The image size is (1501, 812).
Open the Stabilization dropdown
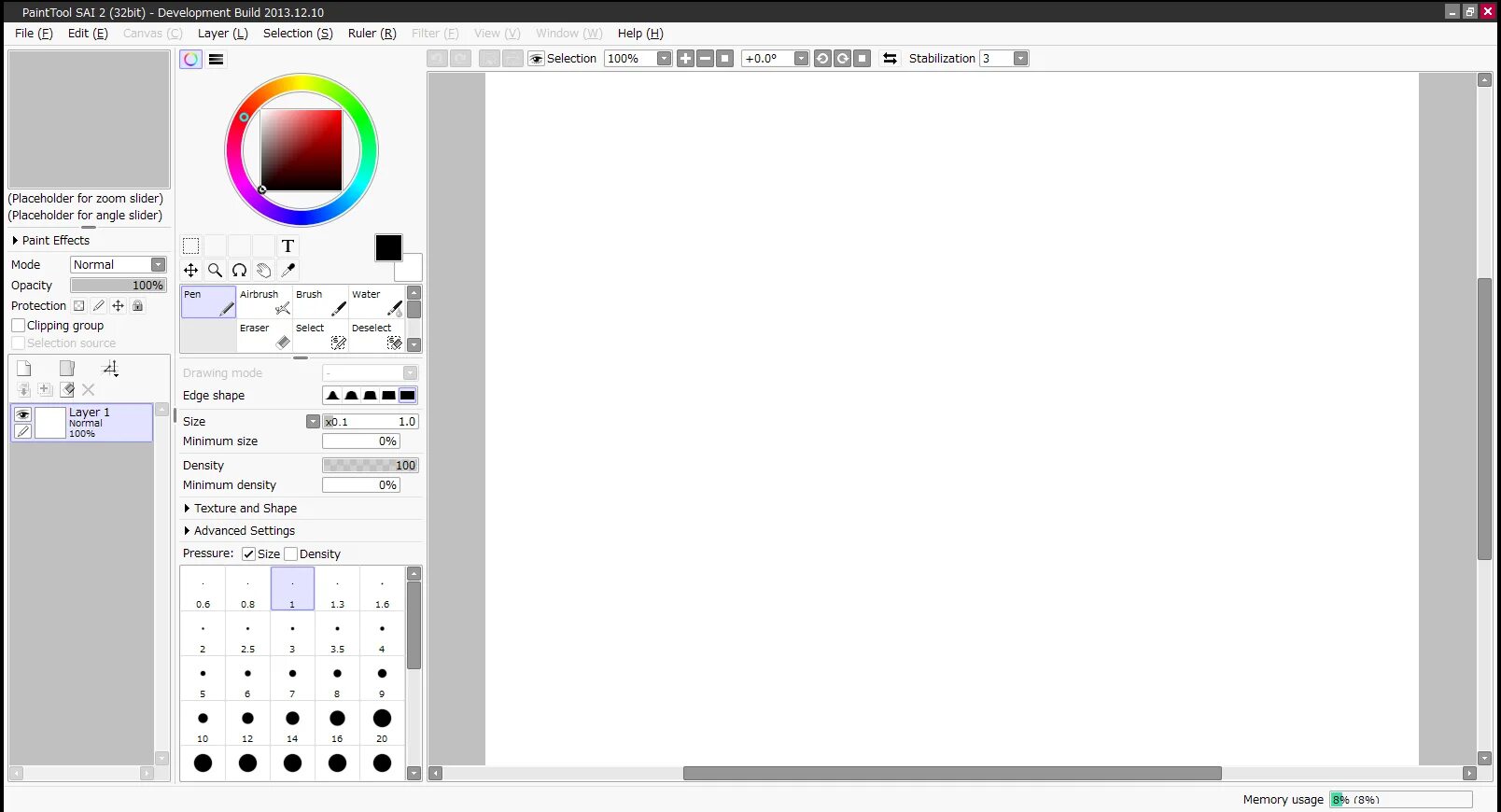1021,58
